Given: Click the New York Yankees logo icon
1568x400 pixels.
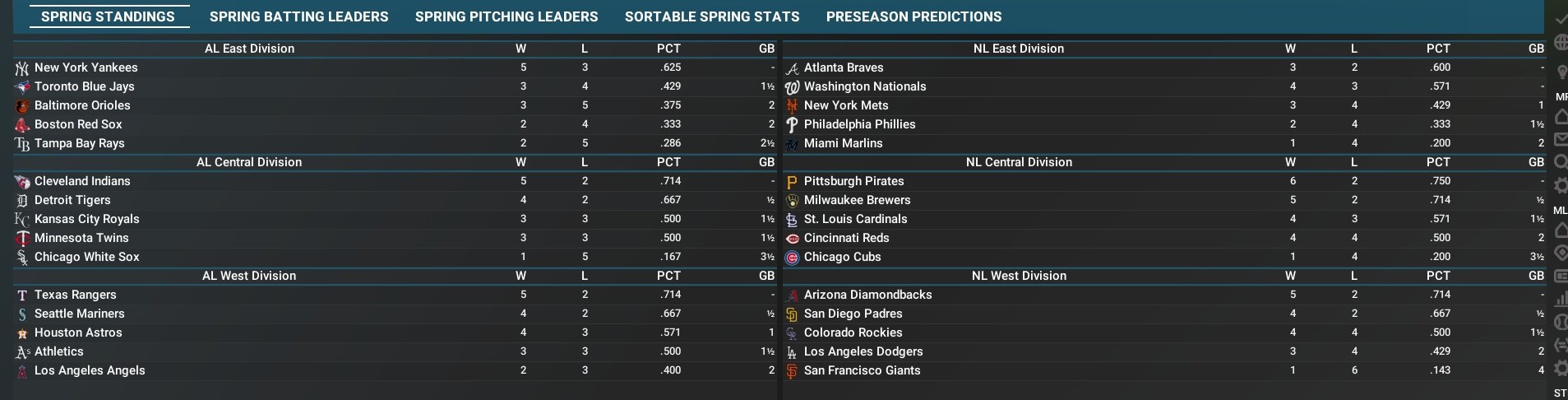Looking at the screenshot, I should pos(22,68).
